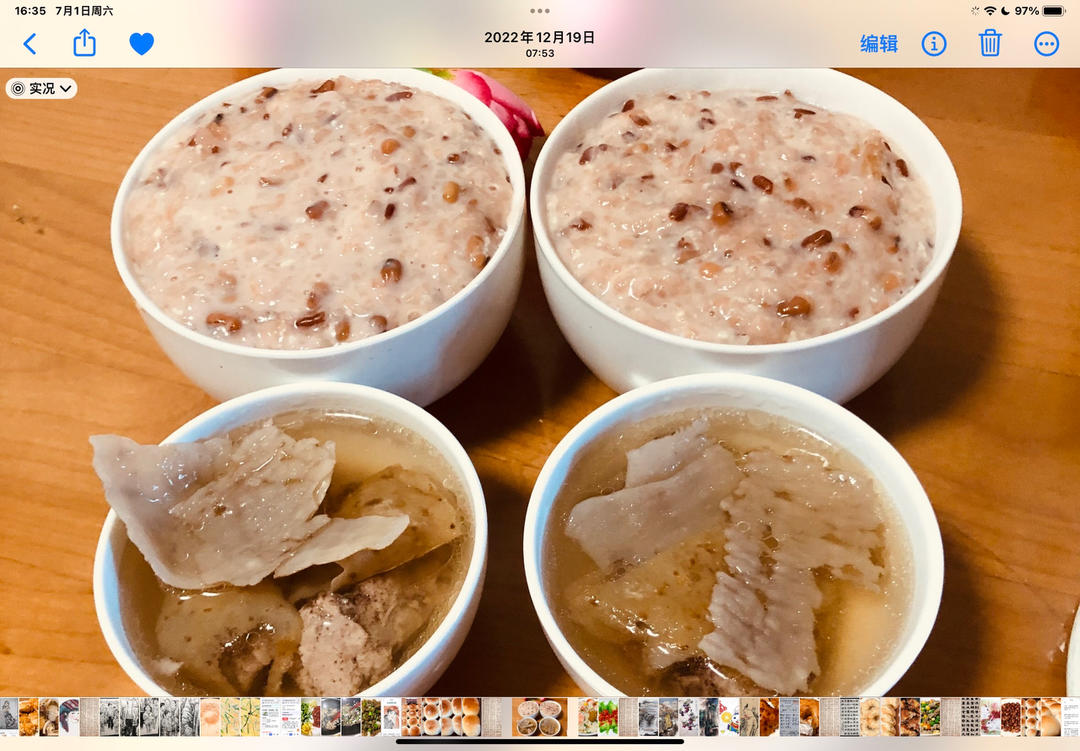Tap the 编辑 edit button
The height and width of the screenshot is (751, 1080).
[x=879, y=44]
